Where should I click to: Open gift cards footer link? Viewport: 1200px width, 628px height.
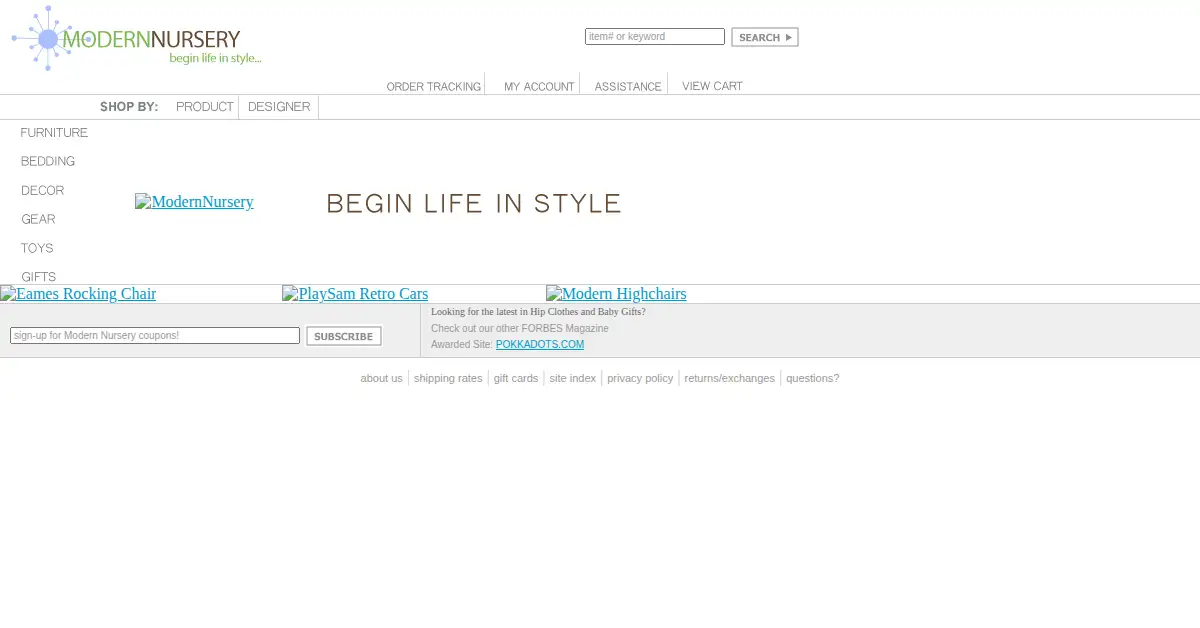click(x=516, y=378)
